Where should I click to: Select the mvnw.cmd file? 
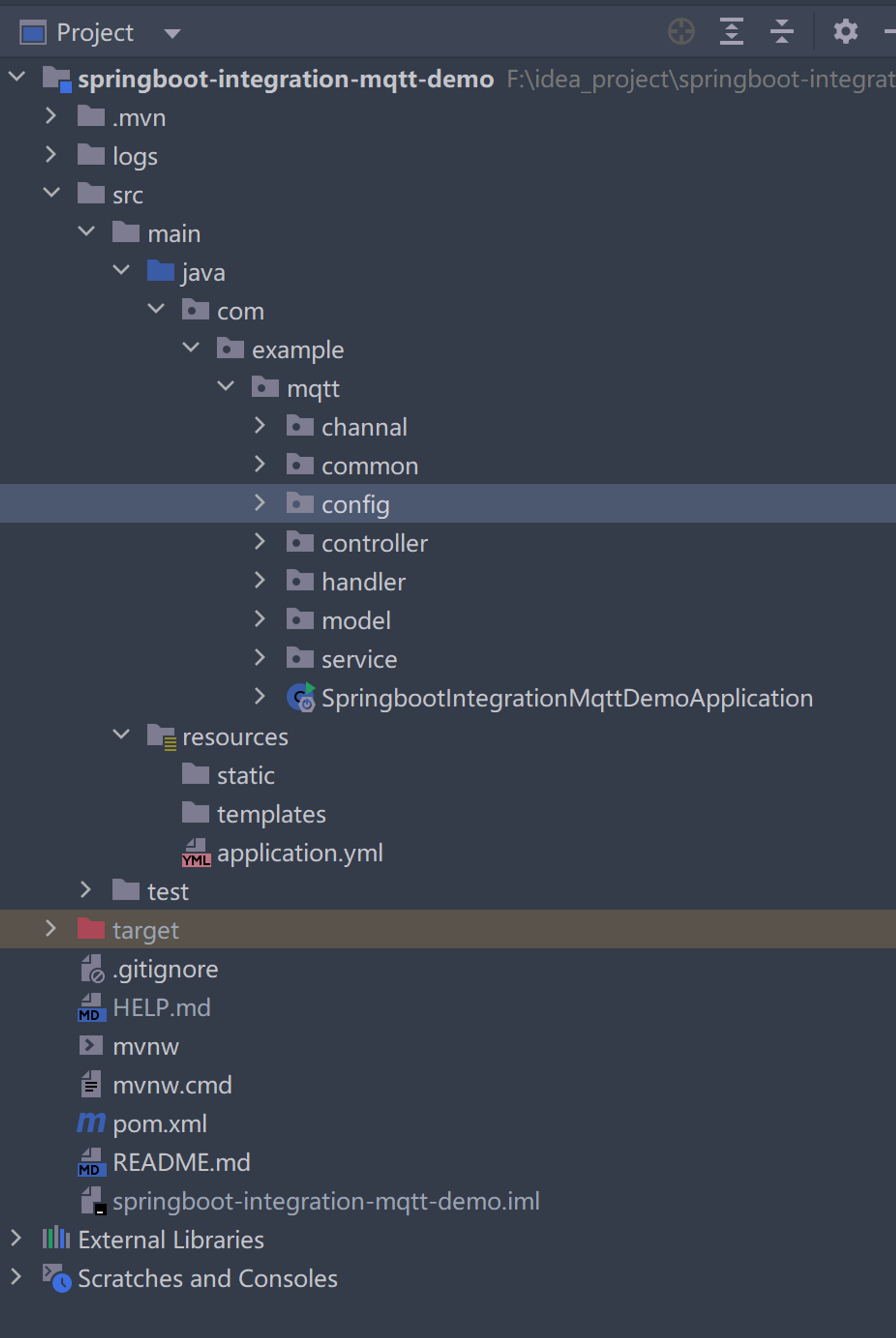pos(172,1085)
